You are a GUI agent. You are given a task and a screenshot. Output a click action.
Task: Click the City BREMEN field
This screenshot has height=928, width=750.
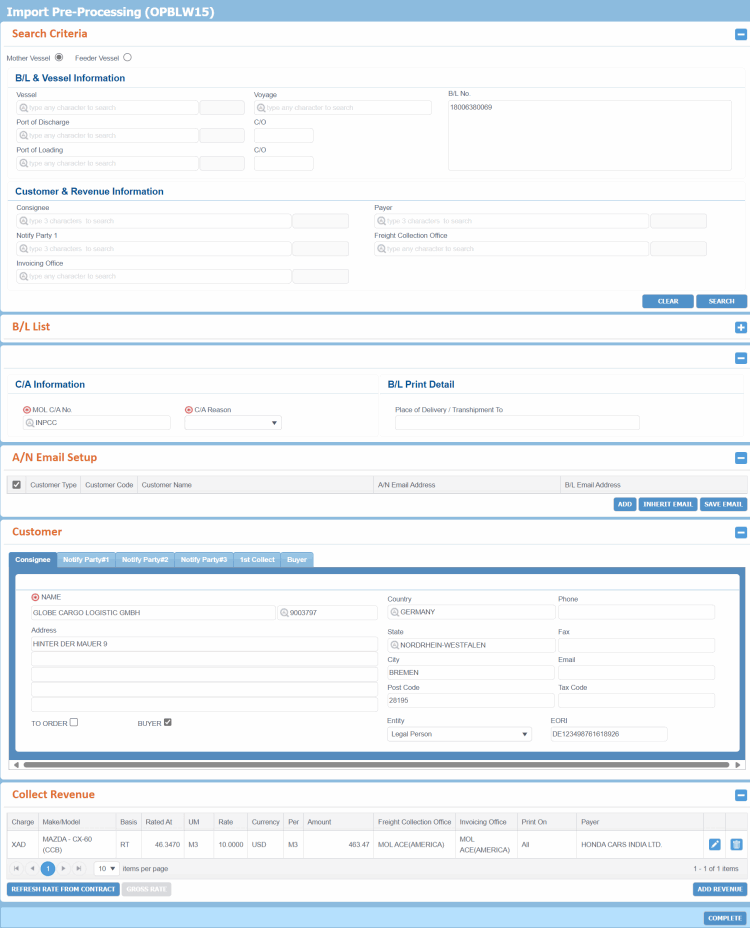click(x=471, y=672)
